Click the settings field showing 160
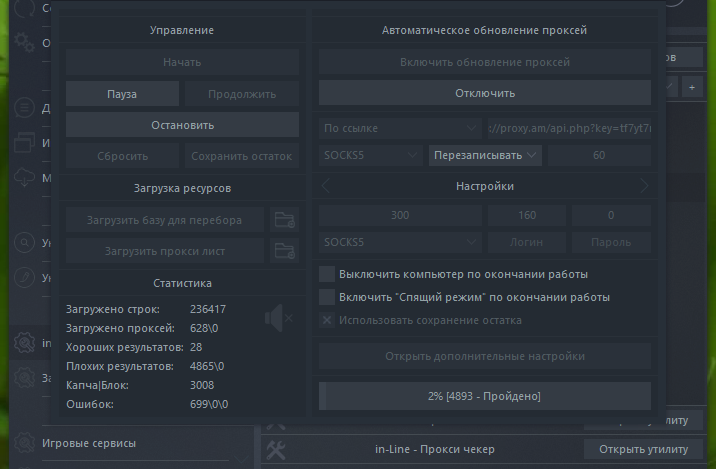The image size is (716, 469). point(527,215)
